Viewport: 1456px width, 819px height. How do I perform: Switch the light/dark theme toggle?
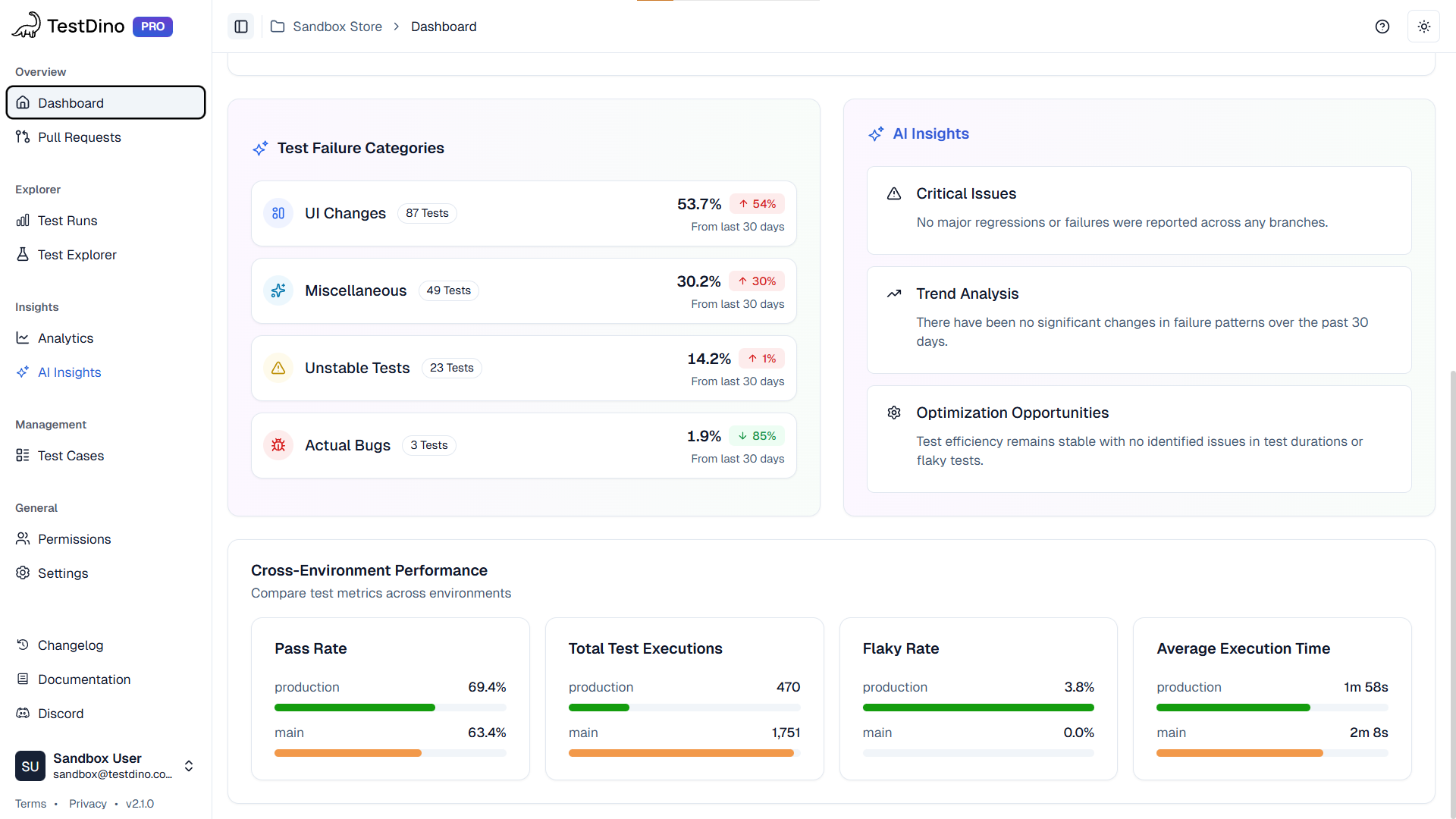[1423, 27]
